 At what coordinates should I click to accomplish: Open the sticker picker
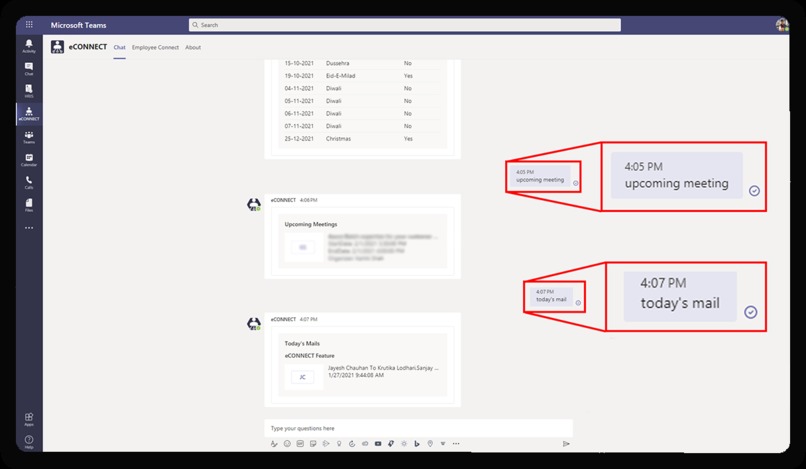[x=313, y=443]
